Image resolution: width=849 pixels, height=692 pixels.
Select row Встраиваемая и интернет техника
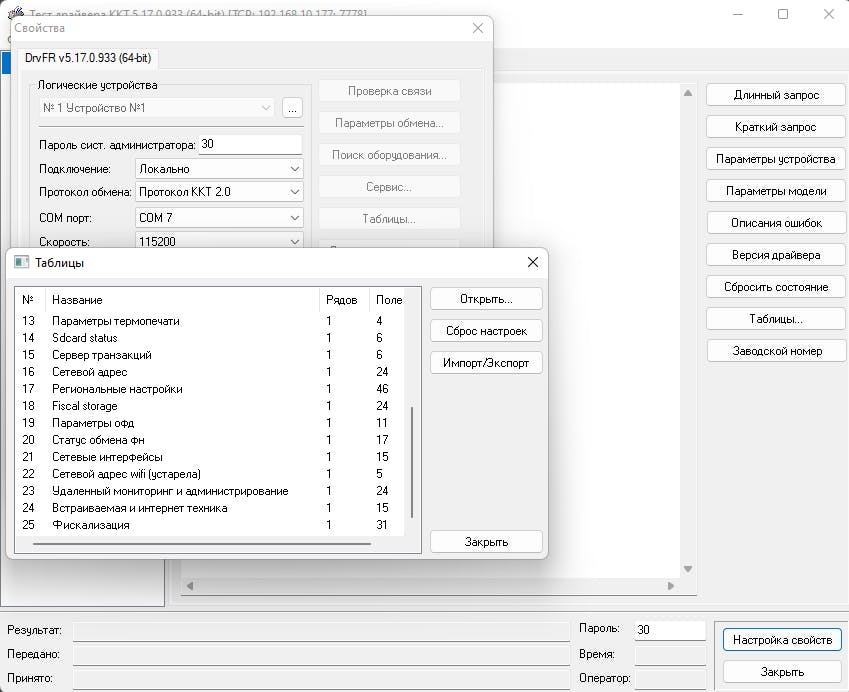pos(211,507)
